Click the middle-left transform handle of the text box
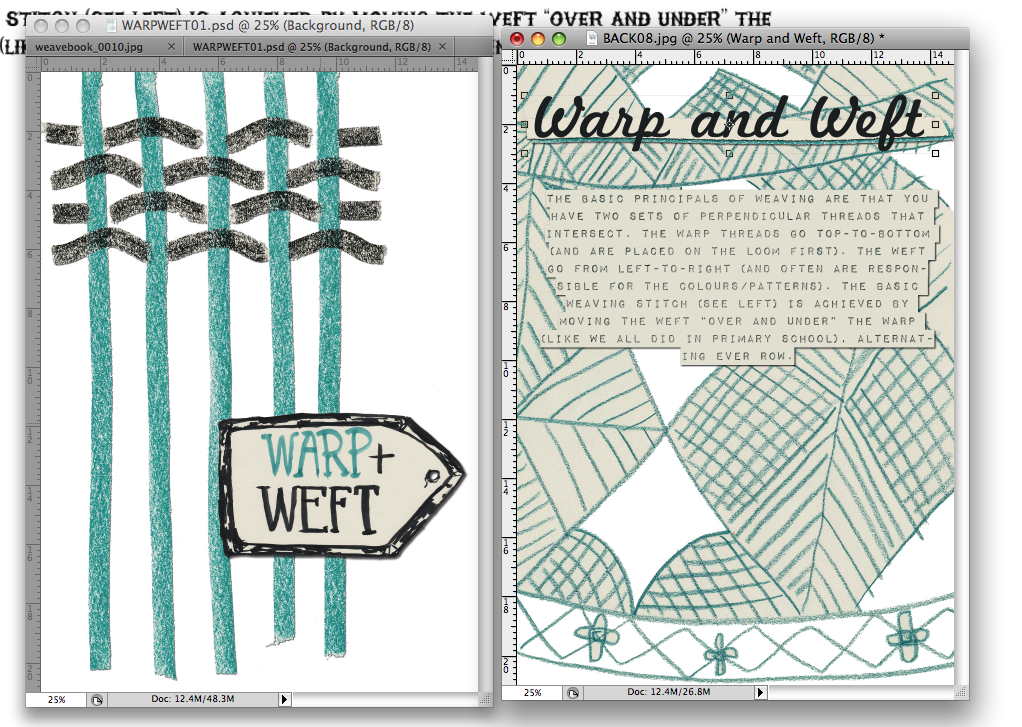This screenshot has width=1022, height=727. tap(525, 124)
